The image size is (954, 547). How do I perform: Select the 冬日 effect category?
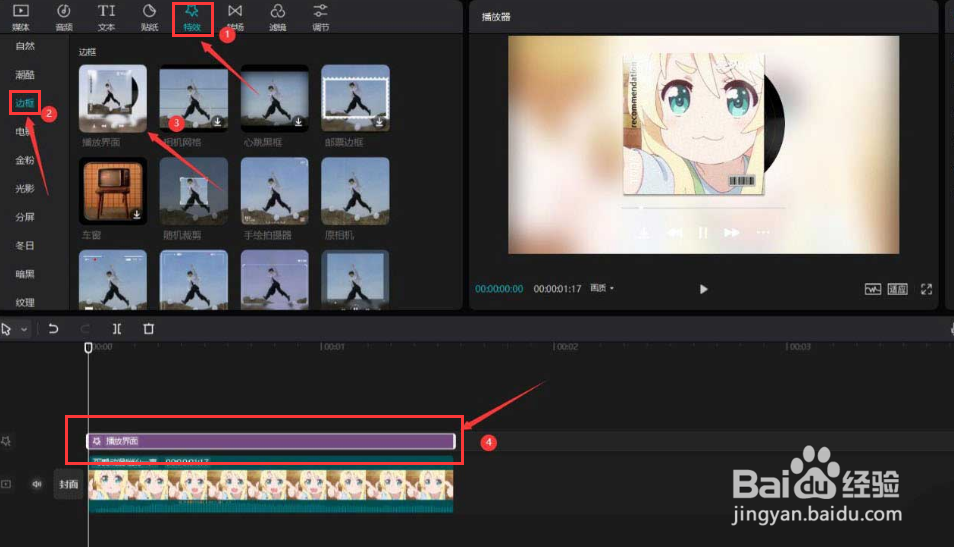click(x=25, y=246)
